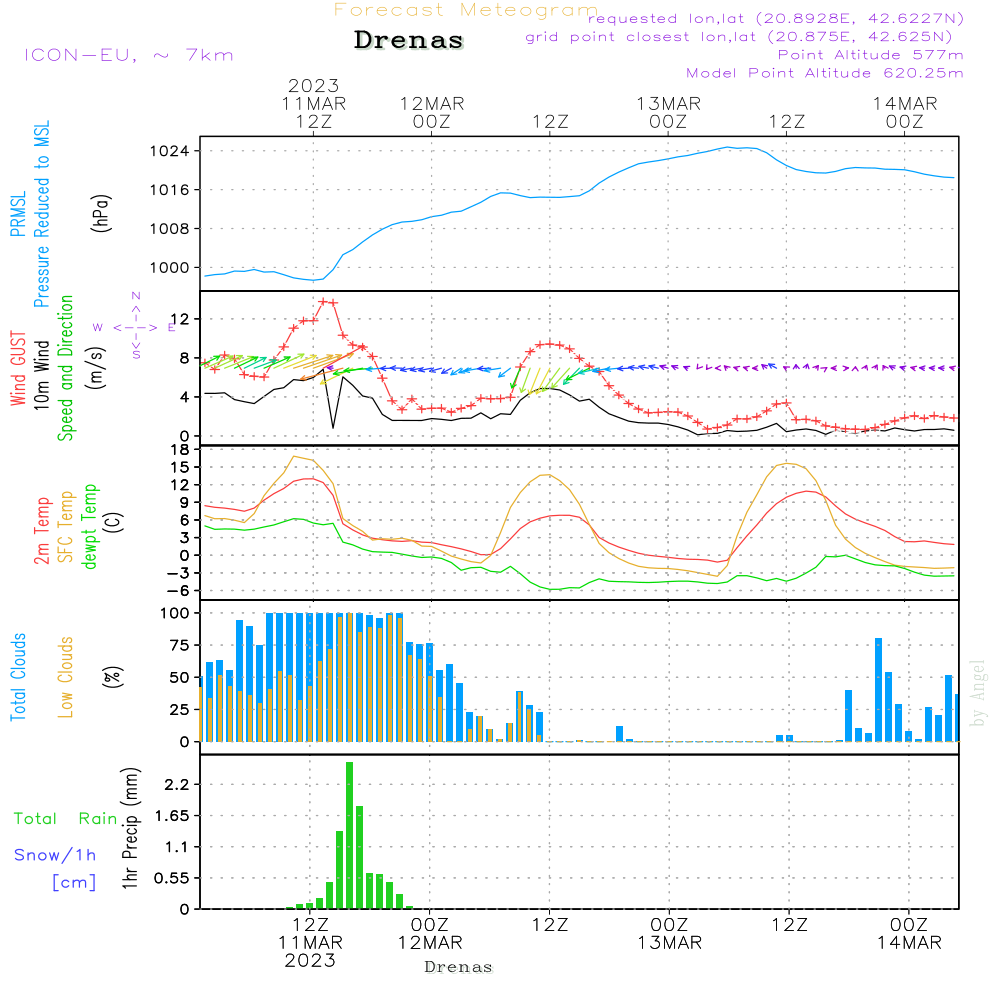Click the N/S/W/E compass direction legend
Screen dimensions: 1000x1000
[136, 327]
